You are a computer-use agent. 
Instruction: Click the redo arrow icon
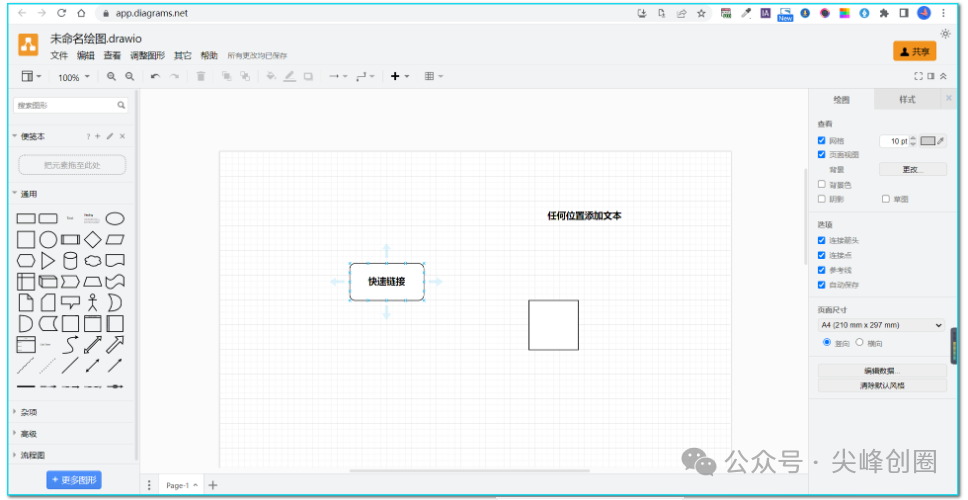click(x=175, y=77)
